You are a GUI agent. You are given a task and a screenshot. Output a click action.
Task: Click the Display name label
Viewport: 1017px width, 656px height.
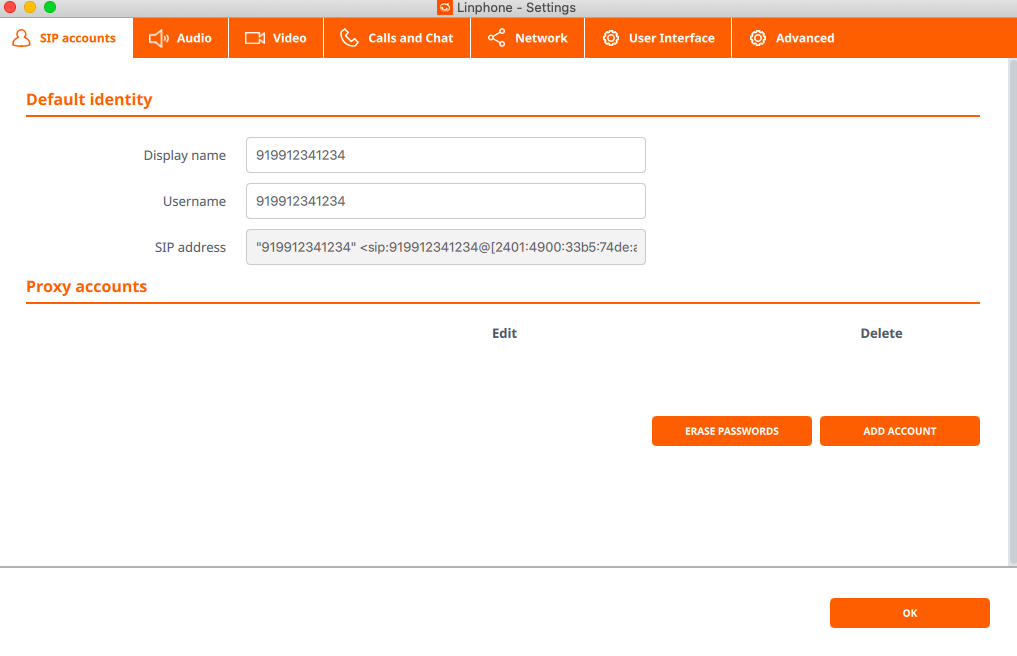[x=185, y=155]
